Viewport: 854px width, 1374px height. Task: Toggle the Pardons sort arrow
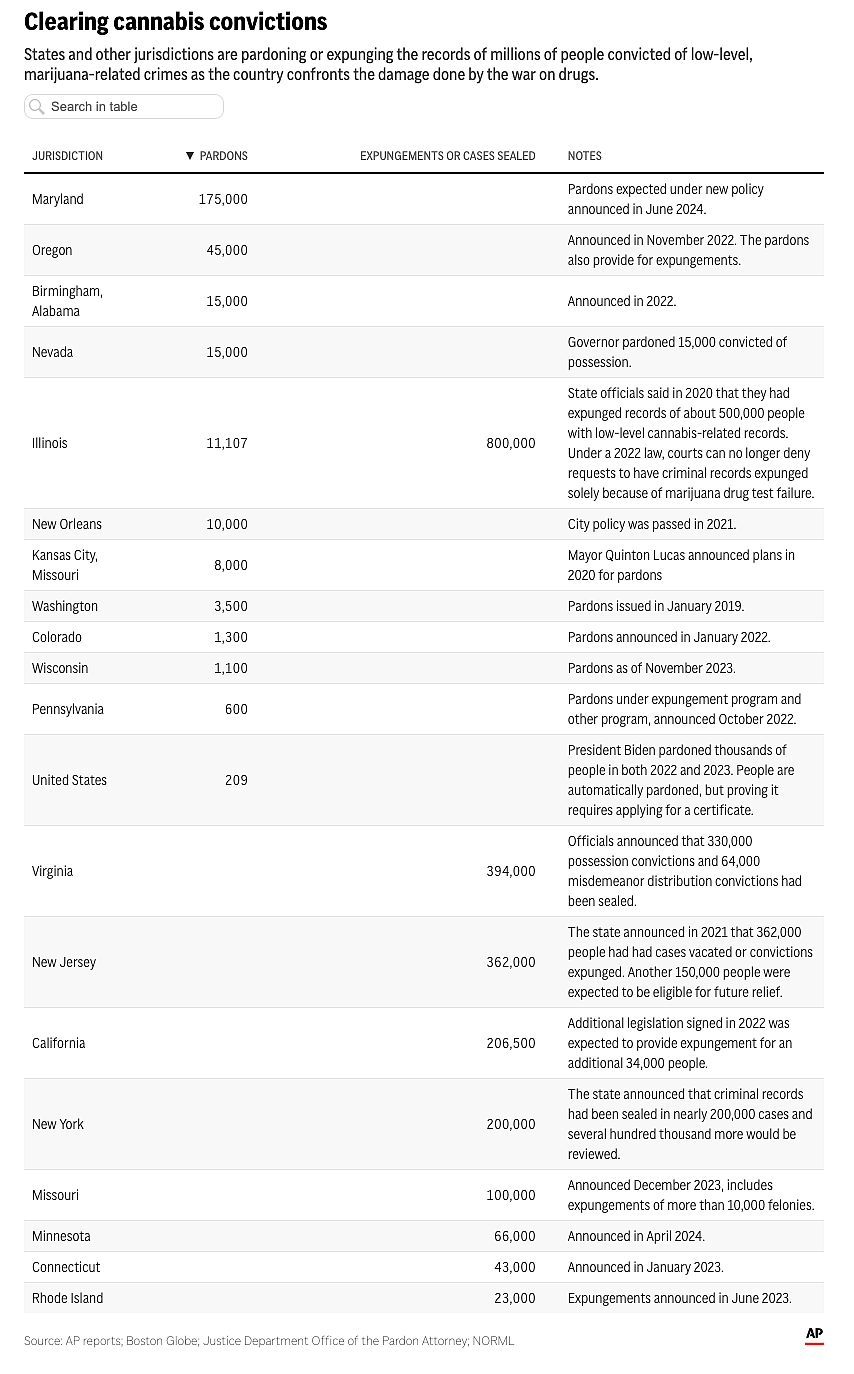[190, 156]
